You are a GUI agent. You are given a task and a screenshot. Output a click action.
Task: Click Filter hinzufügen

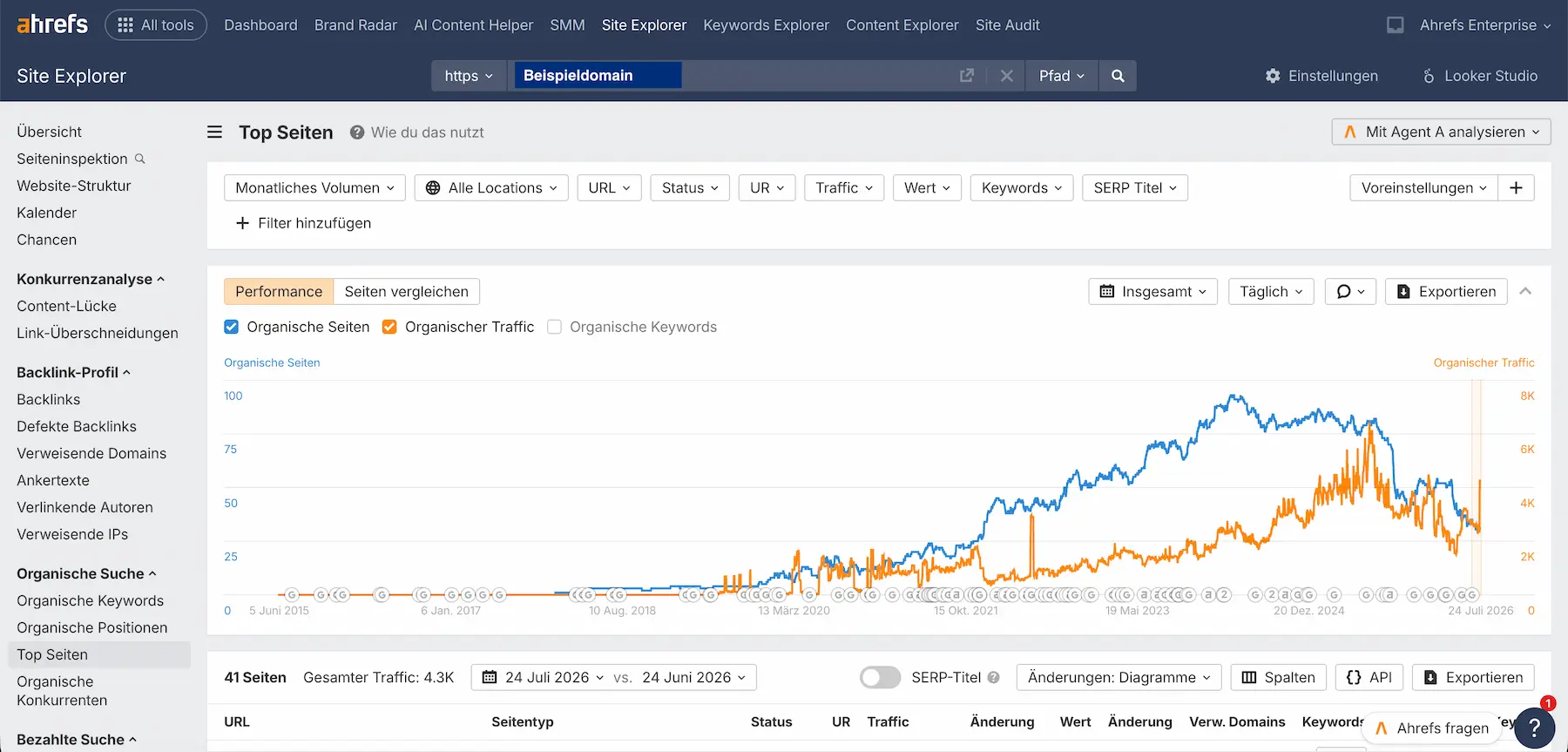[303, 223]
